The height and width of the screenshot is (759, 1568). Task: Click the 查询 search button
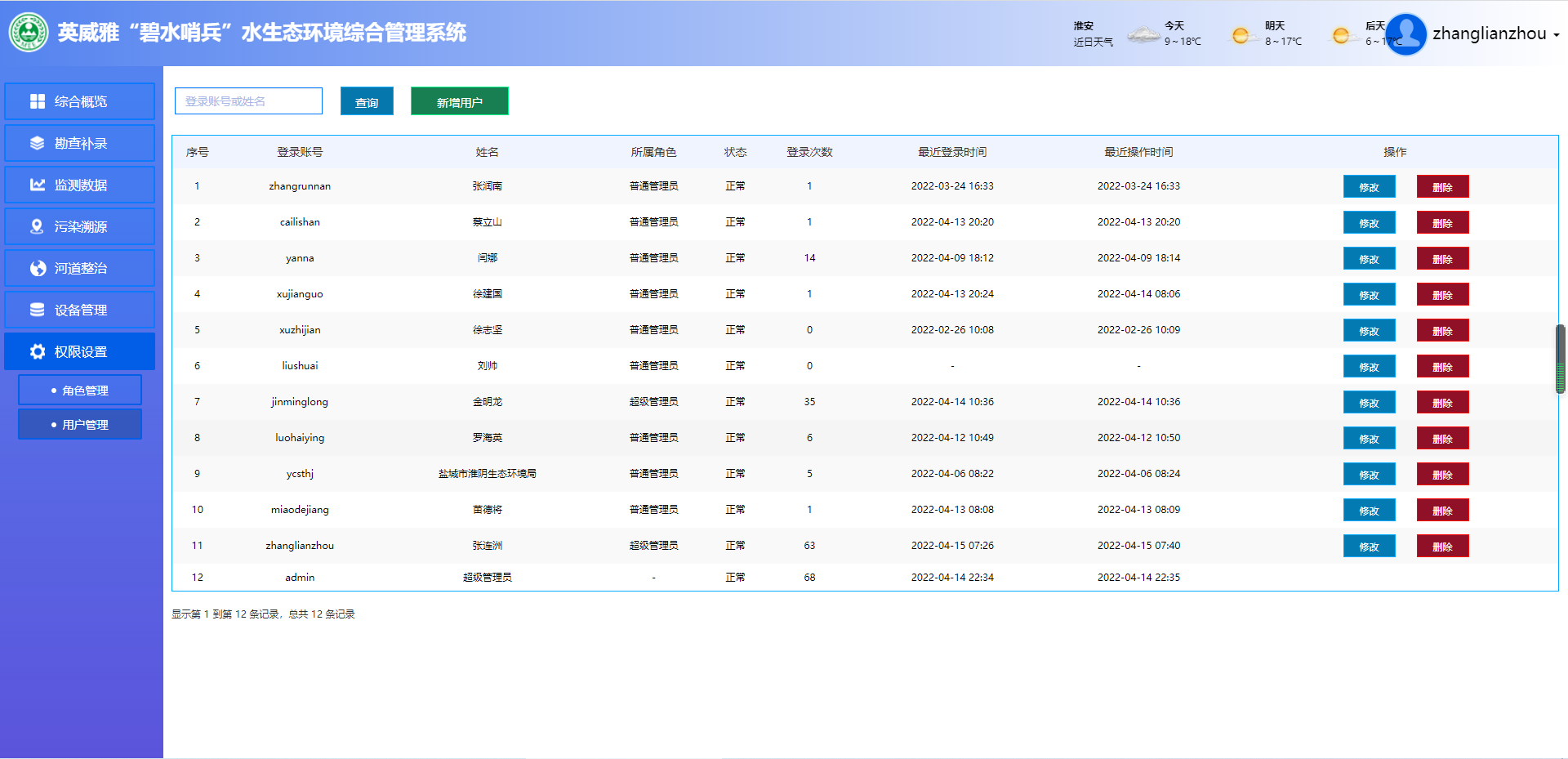[367, 102]
